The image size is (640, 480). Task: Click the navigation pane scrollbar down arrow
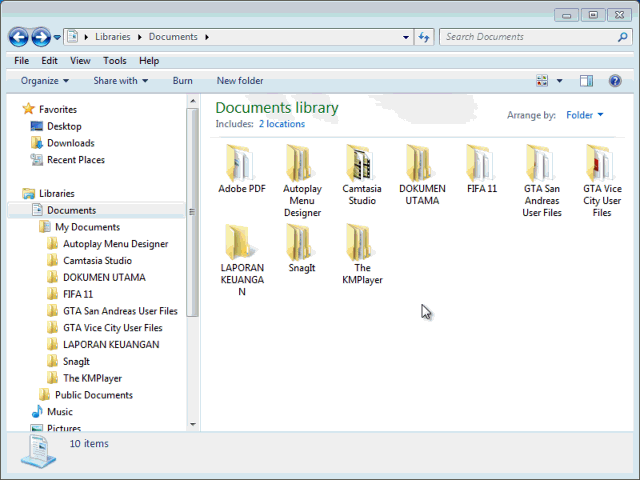point(193,424)
